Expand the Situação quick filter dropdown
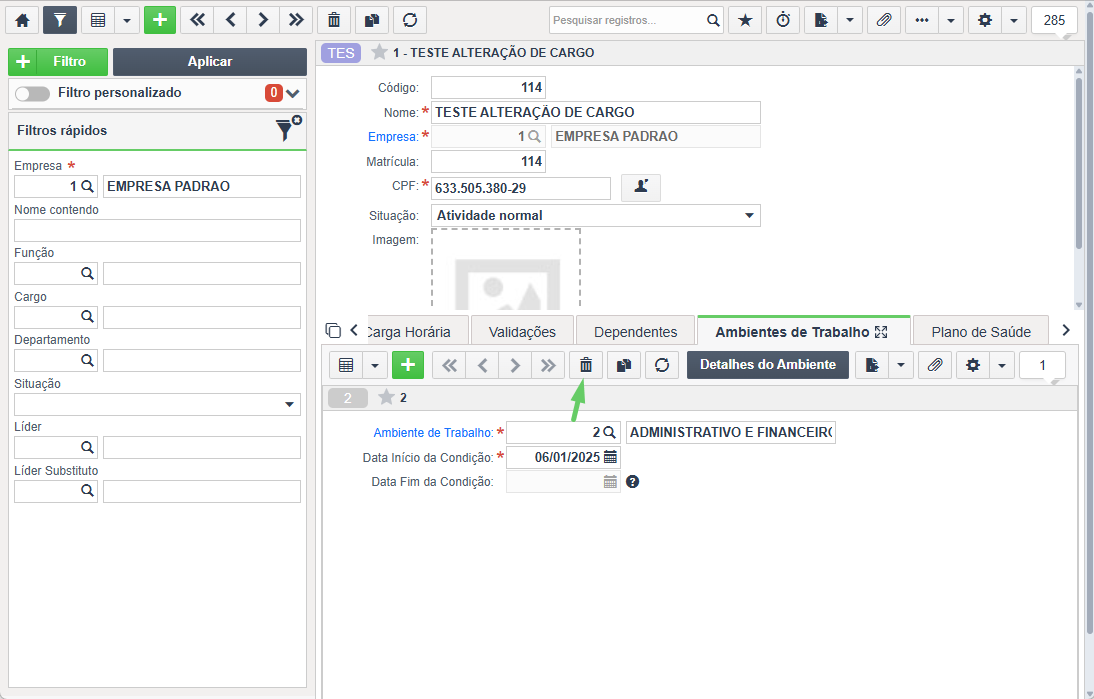The width and height of the screenshot is (1094, 699). (158, 405)
